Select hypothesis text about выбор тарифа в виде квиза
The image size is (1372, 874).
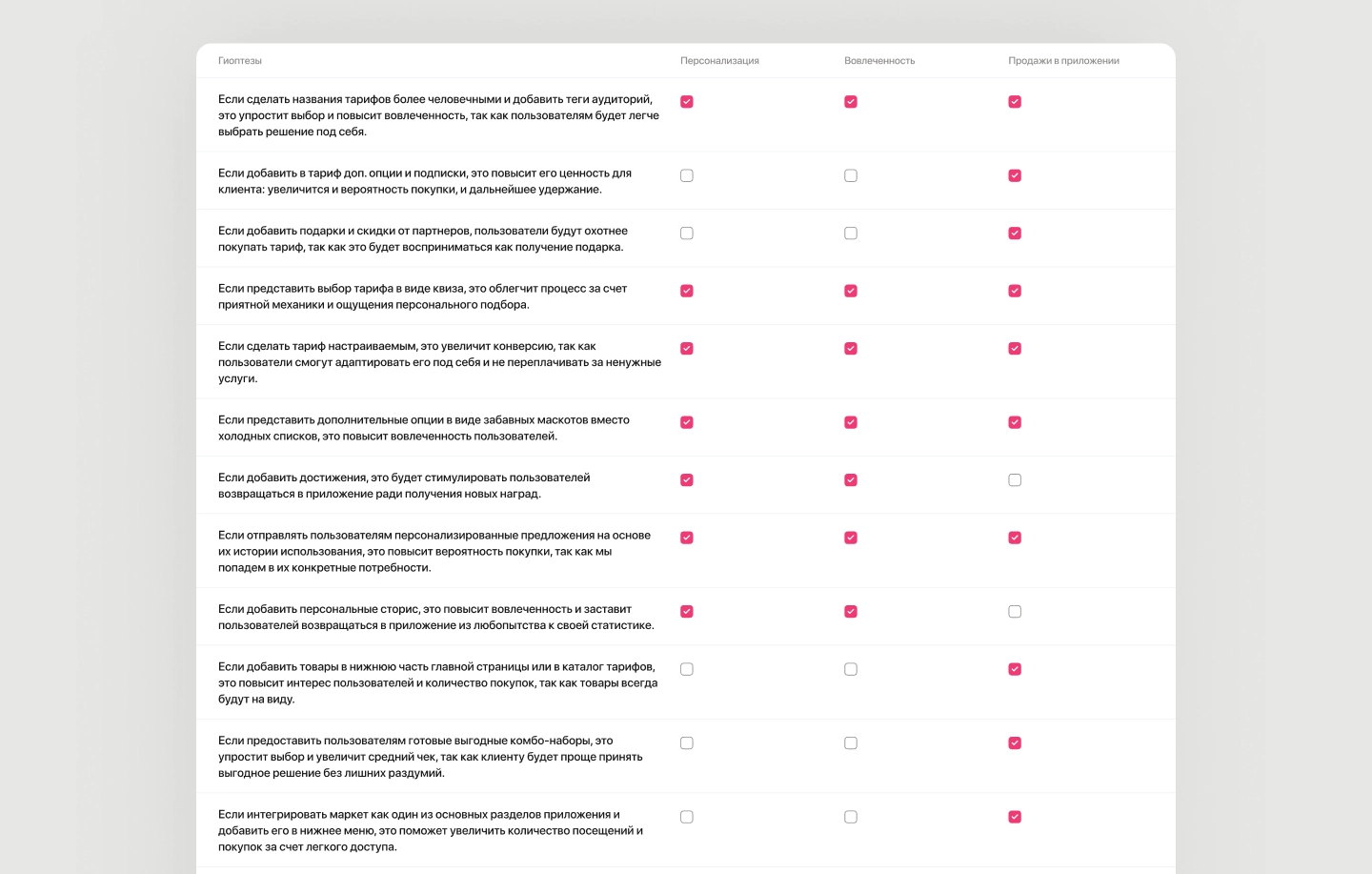tap(422, 296)
